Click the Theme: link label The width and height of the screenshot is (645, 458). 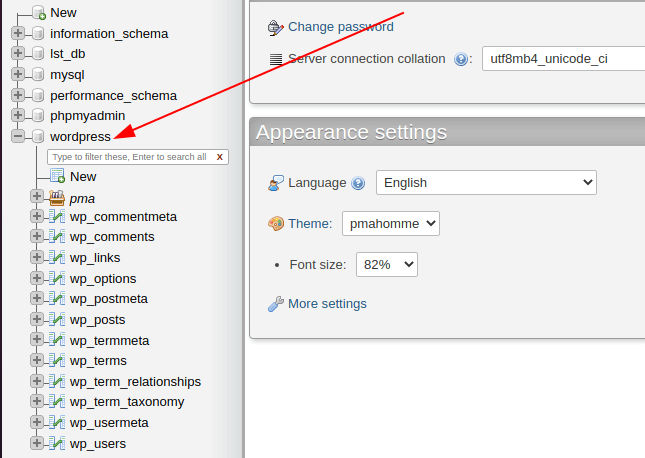coord(310,223)
